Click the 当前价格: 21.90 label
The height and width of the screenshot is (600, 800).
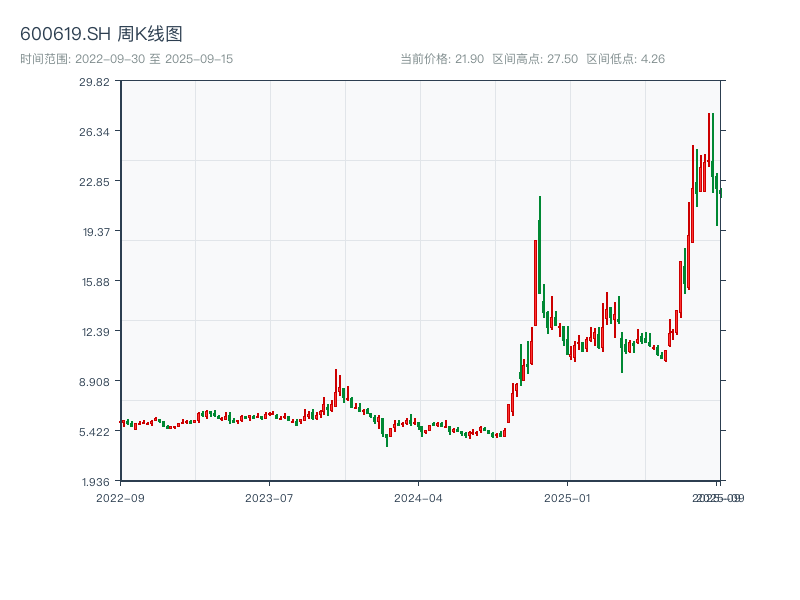coord(442,59)
